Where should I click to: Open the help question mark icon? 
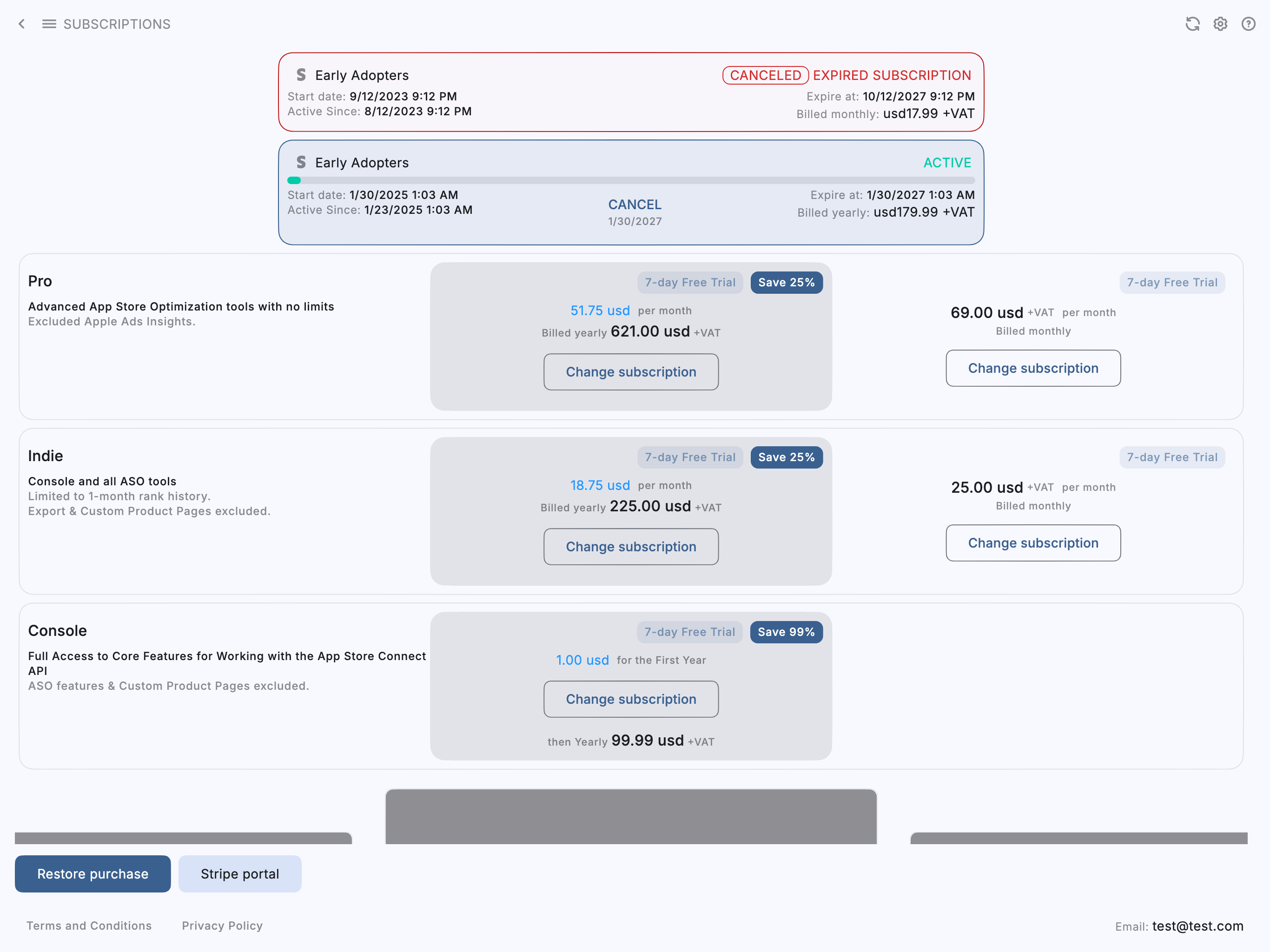(1248, 24)
